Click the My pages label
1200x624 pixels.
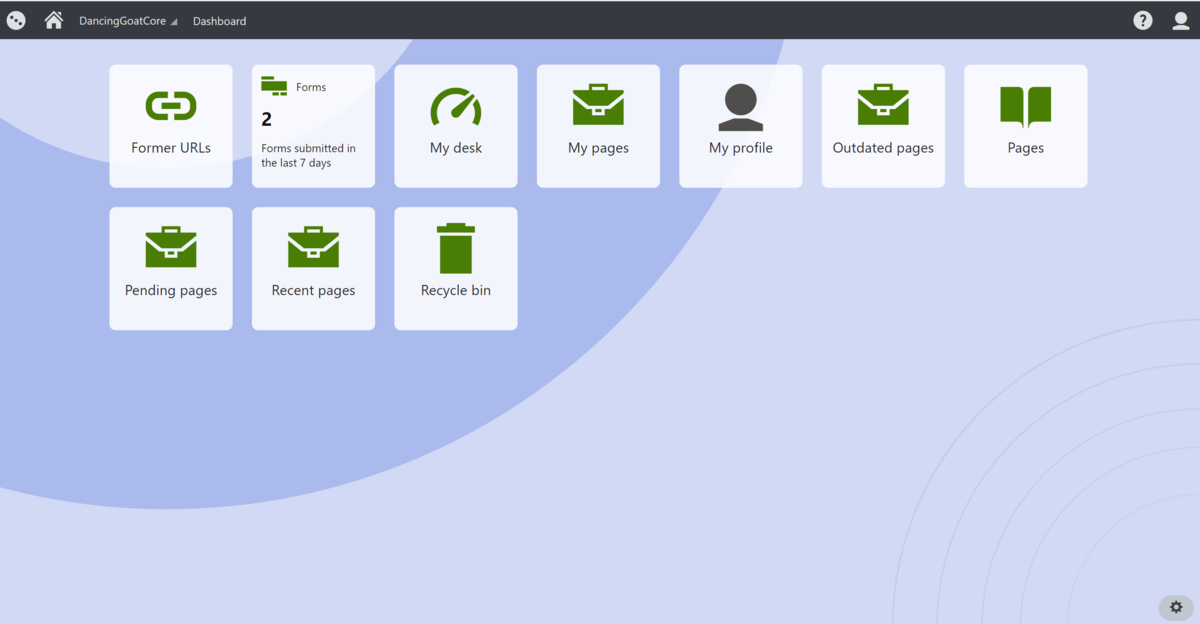[598, 148]
